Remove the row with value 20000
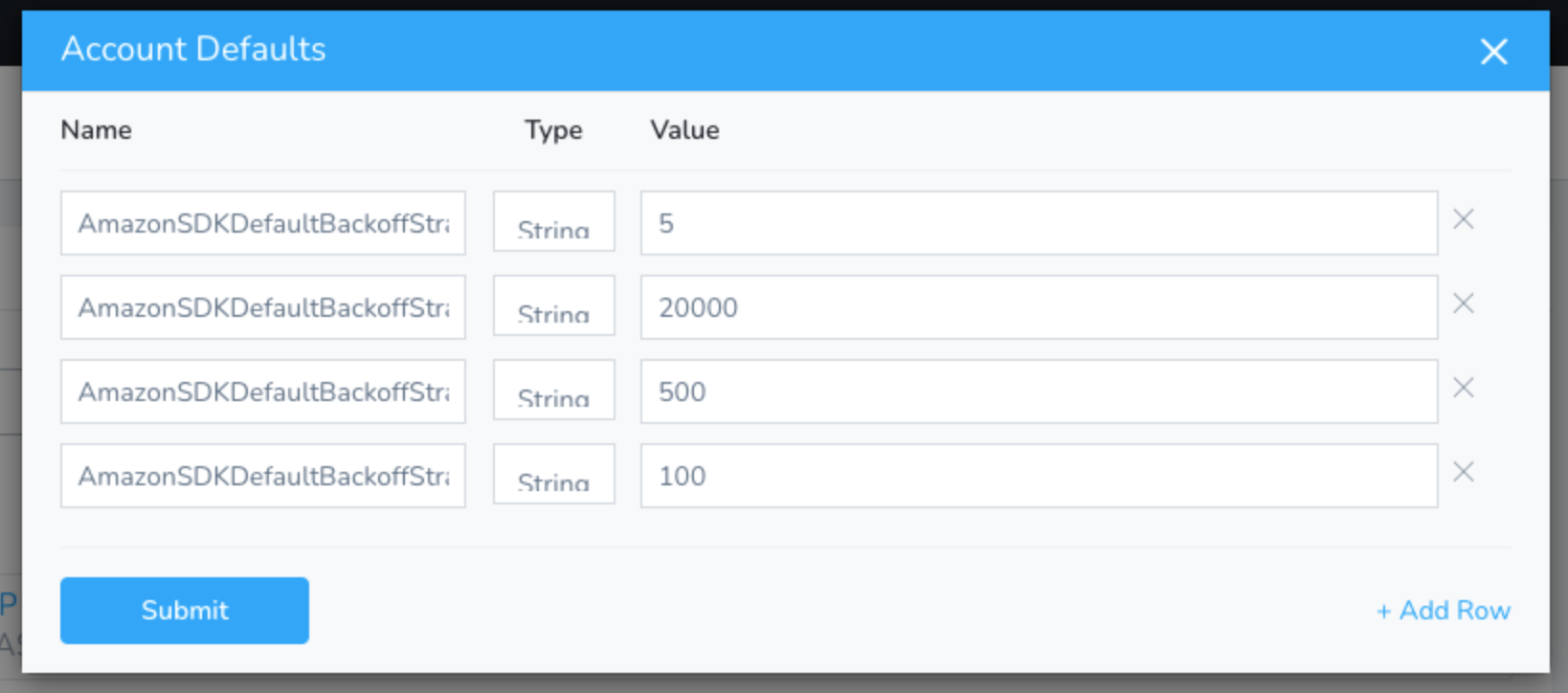1568x693 pixels. point(1464,303)
